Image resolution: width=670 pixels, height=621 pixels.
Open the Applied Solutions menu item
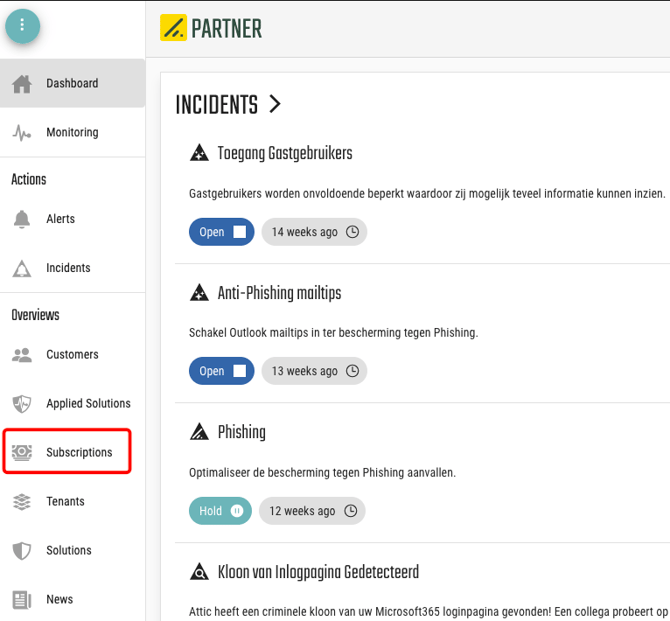[x=88, y=404]
